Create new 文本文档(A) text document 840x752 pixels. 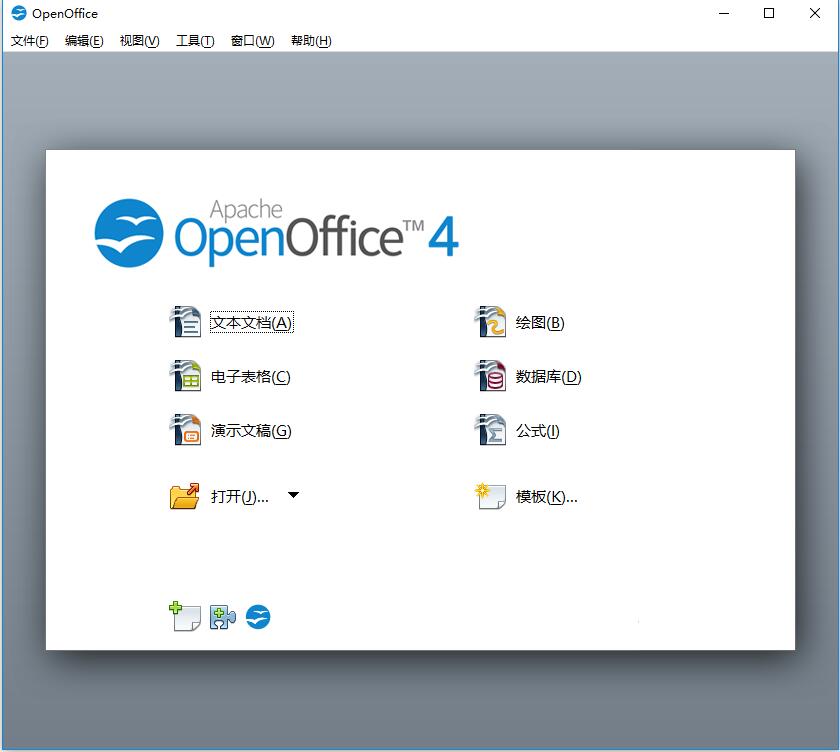click(x=251, y=322)
